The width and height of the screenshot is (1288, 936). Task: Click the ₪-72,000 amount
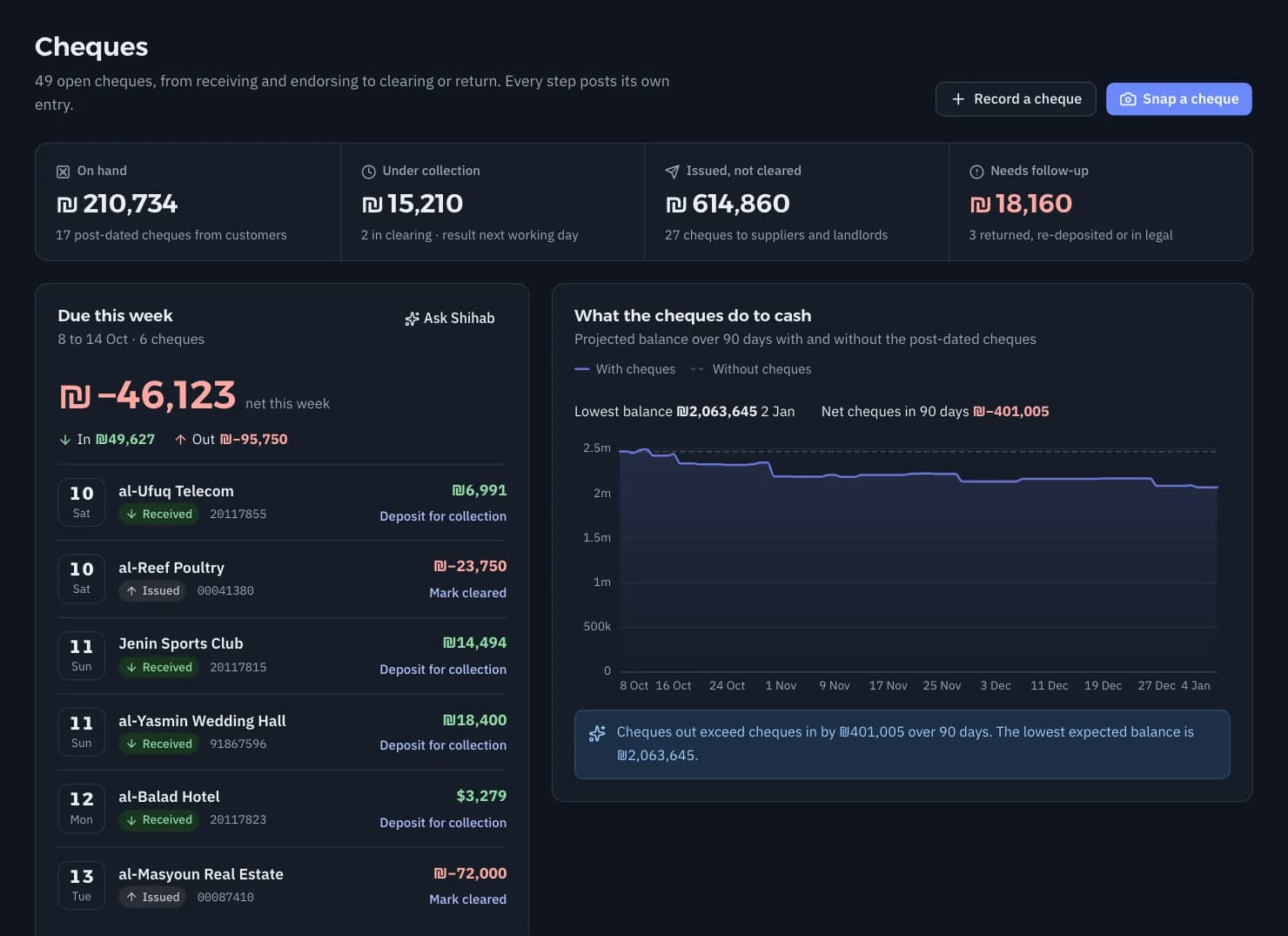[x=470, y=873]
